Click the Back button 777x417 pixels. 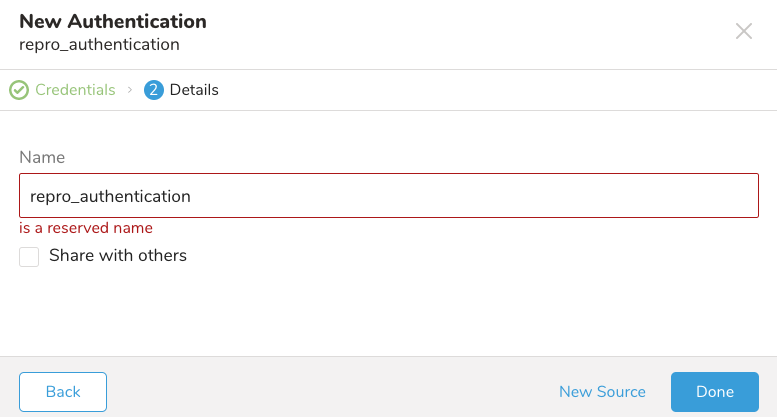pos(63,392)
